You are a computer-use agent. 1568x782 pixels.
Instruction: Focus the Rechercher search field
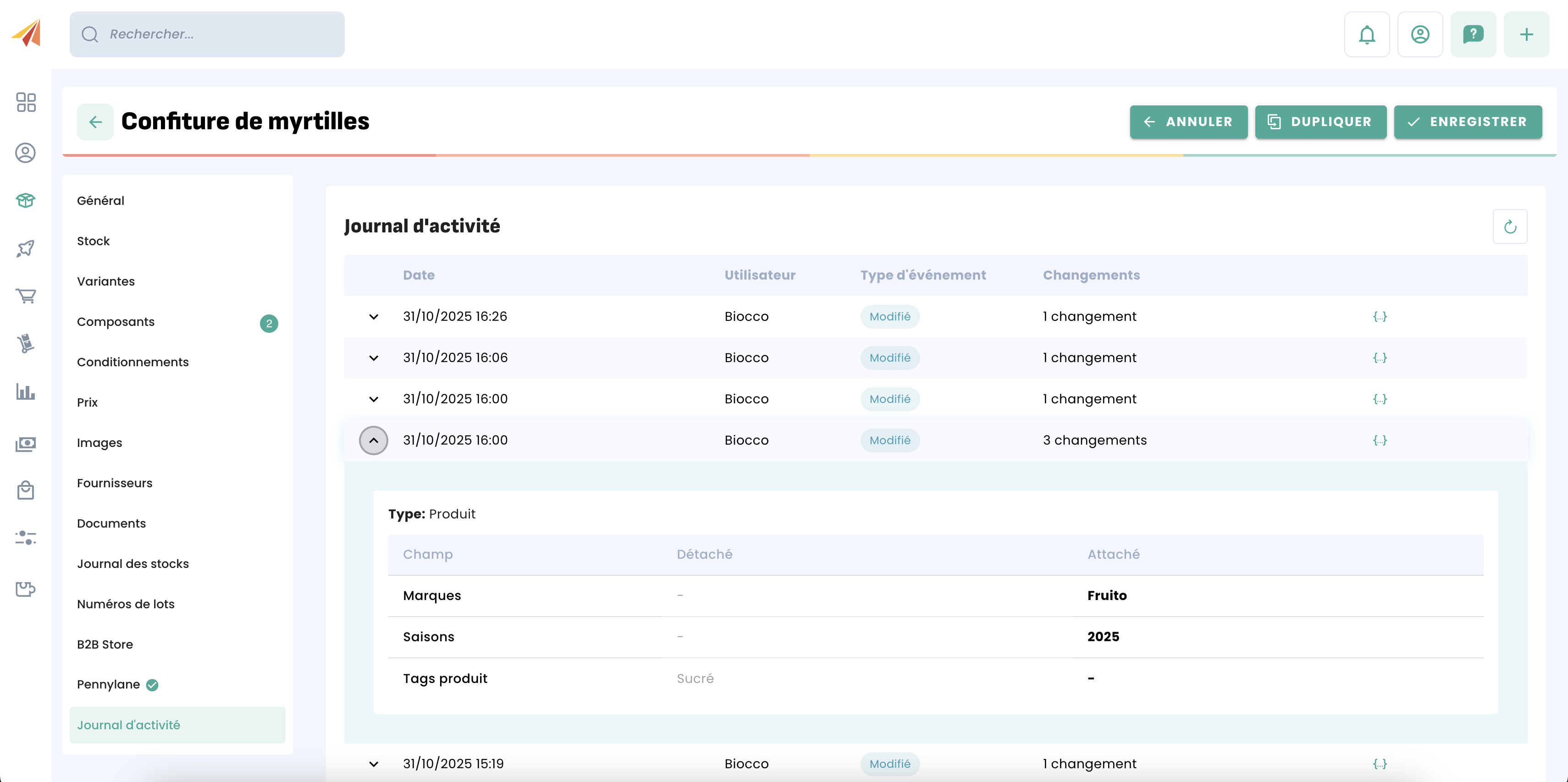(x=207, y=35)
